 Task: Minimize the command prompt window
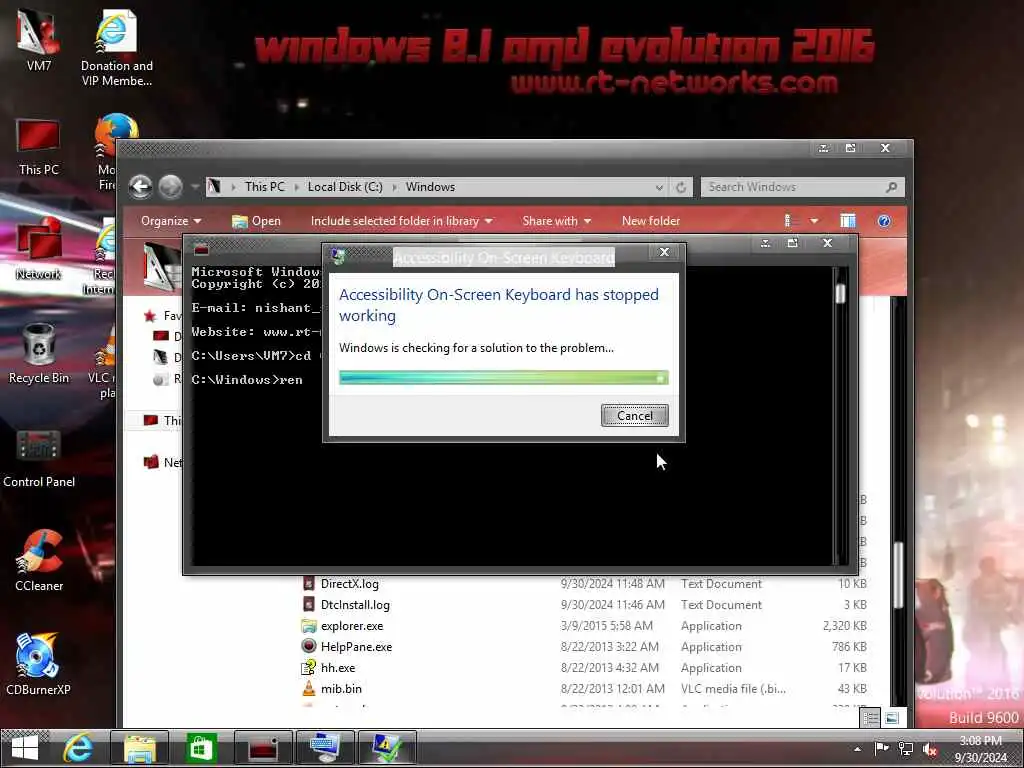click(765, 243)
